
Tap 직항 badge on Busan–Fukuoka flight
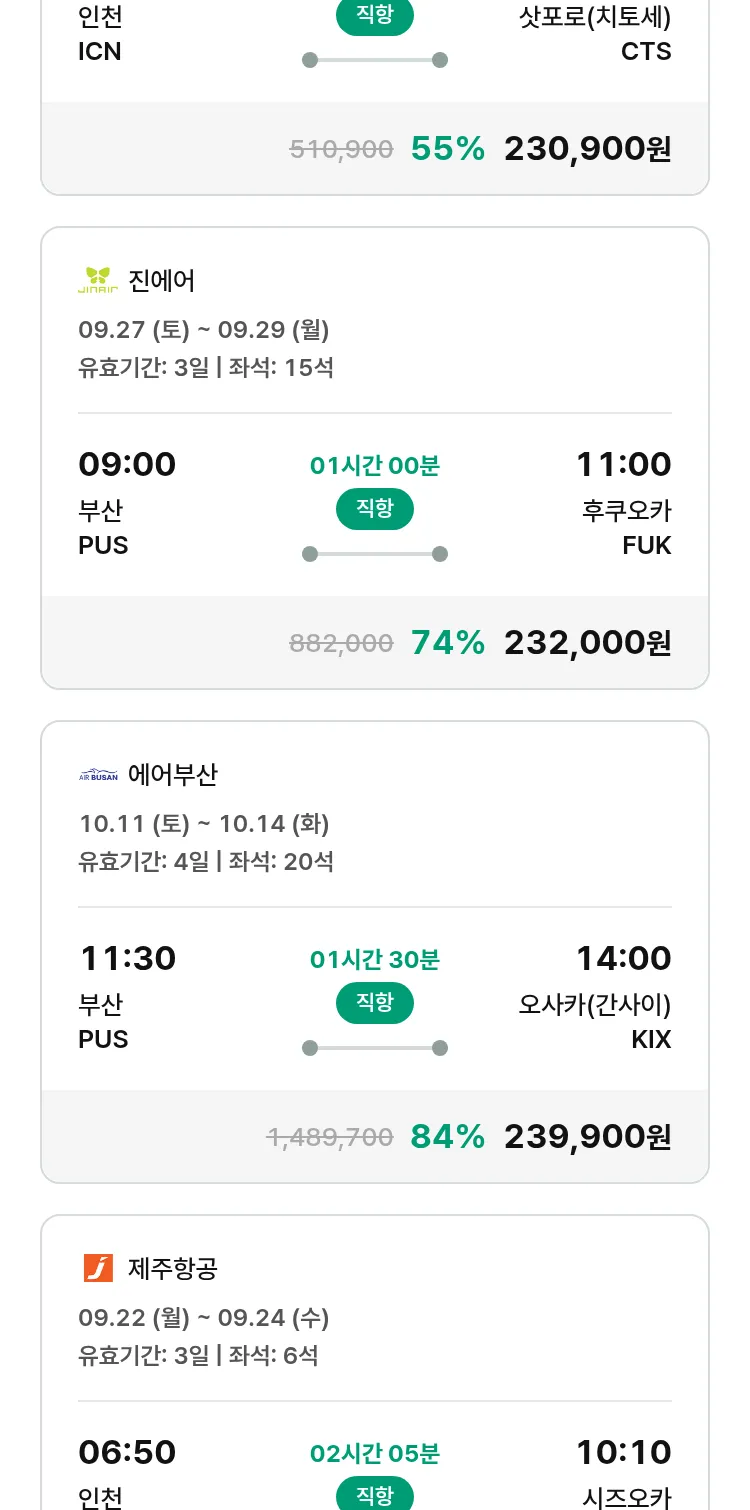[375, 509]
